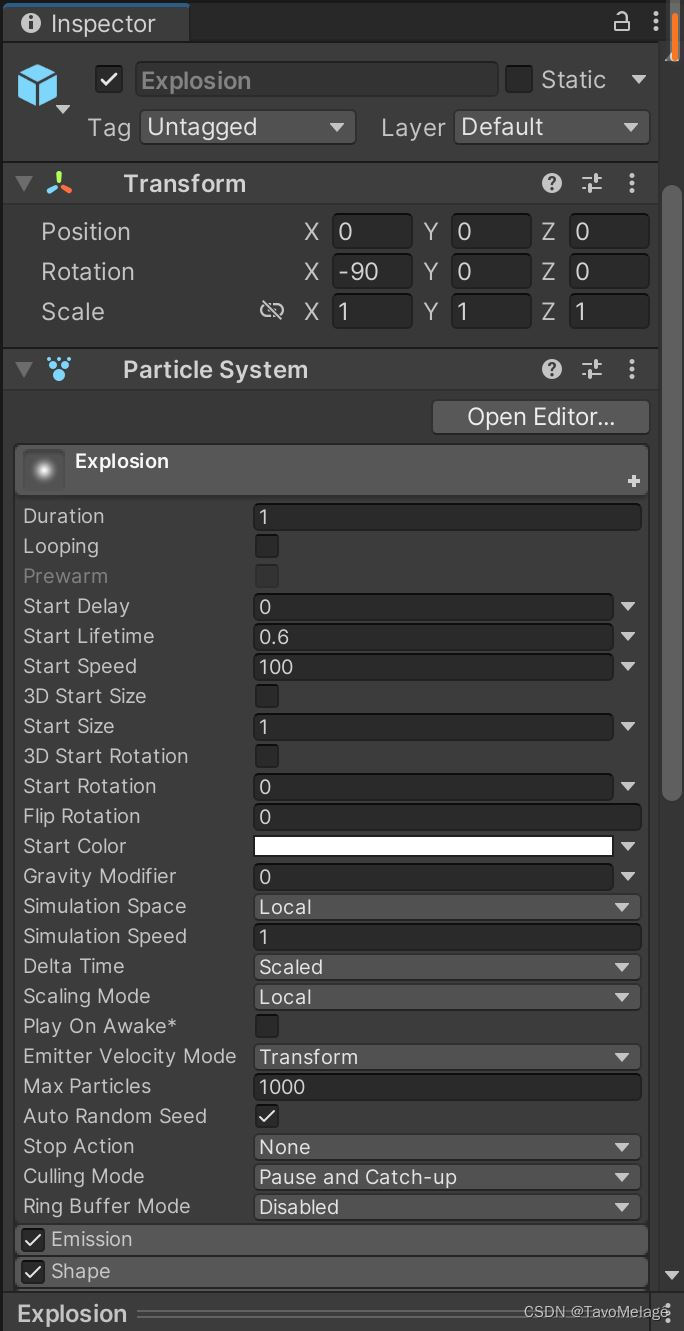Click the Start Speed field showing 100
The width and height of the screenshot is (684, 1331).
433,667
